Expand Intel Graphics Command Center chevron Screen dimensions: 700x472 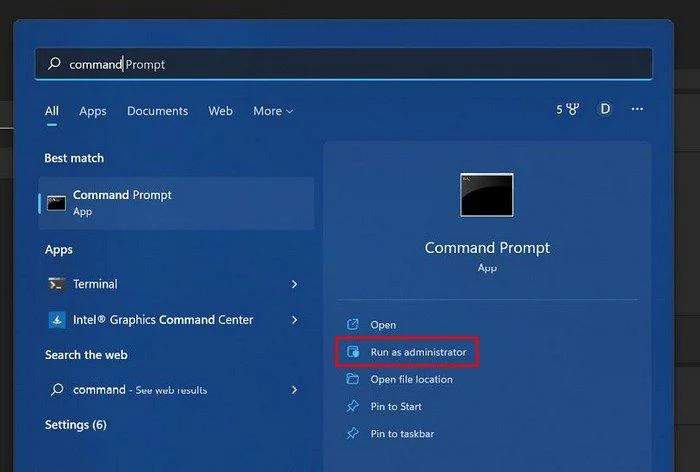(x=294, y=320)
